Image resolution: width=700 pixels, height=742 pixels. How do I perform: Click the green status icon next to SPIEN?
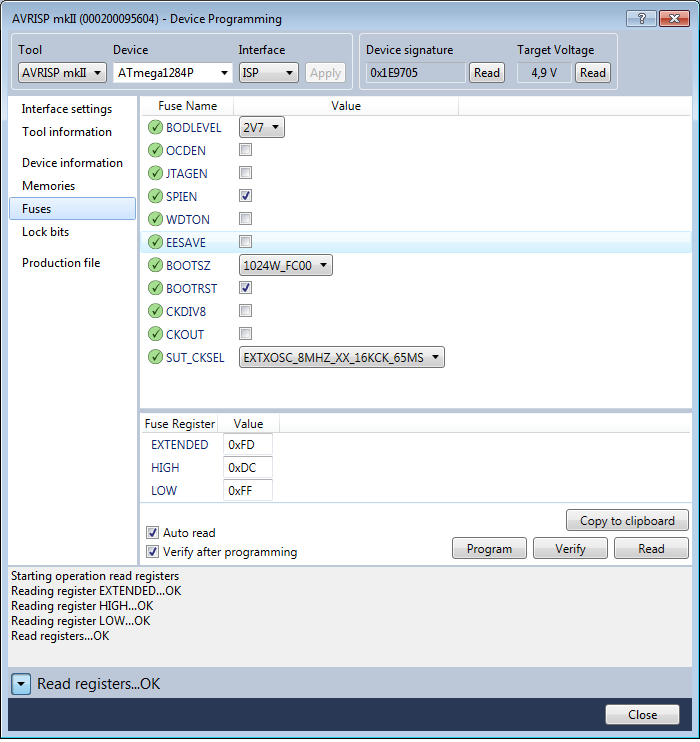coord(155,196)
